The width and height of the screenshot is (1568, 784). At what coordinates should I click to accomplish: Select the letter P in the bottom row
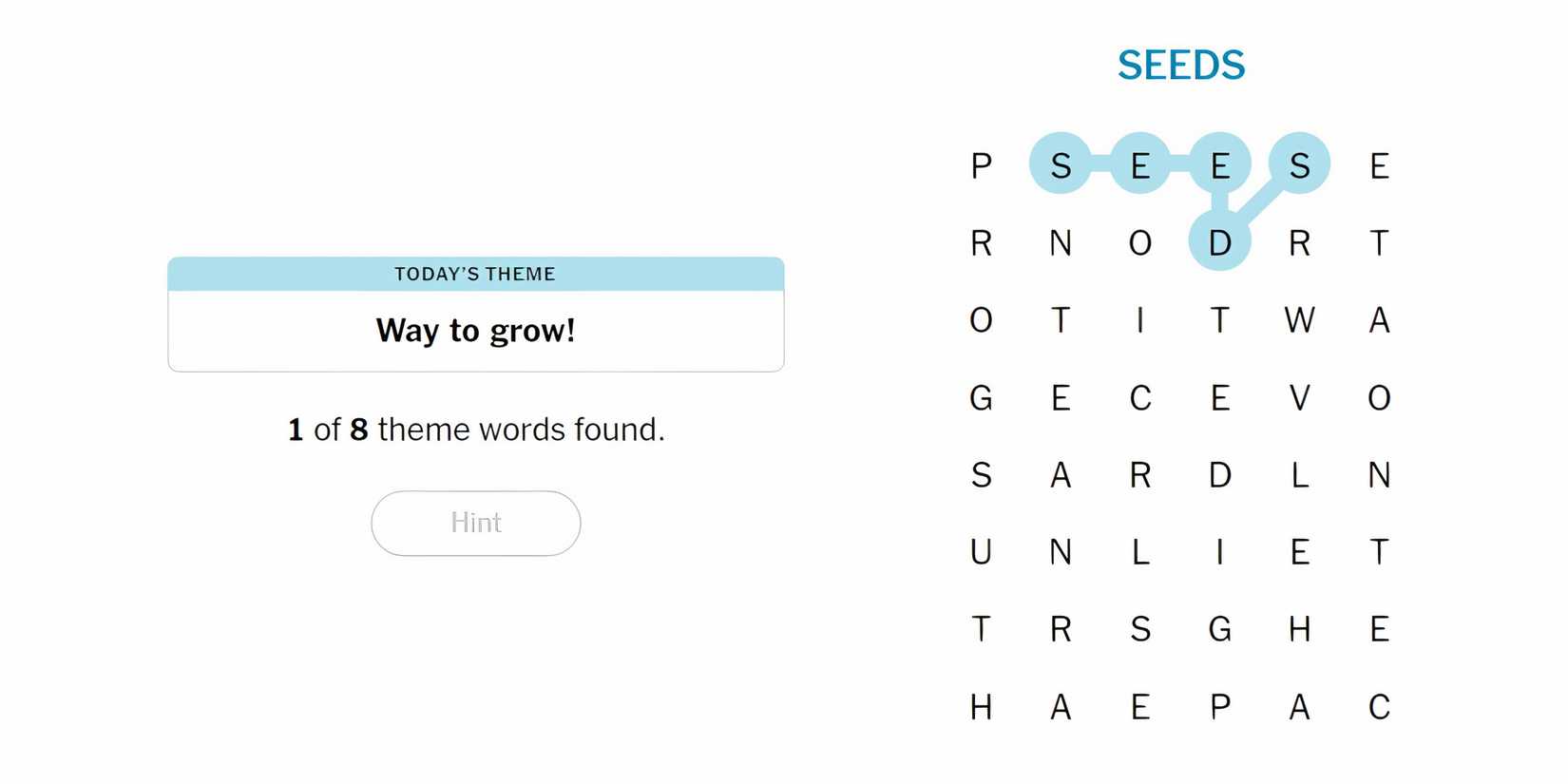1219,707
